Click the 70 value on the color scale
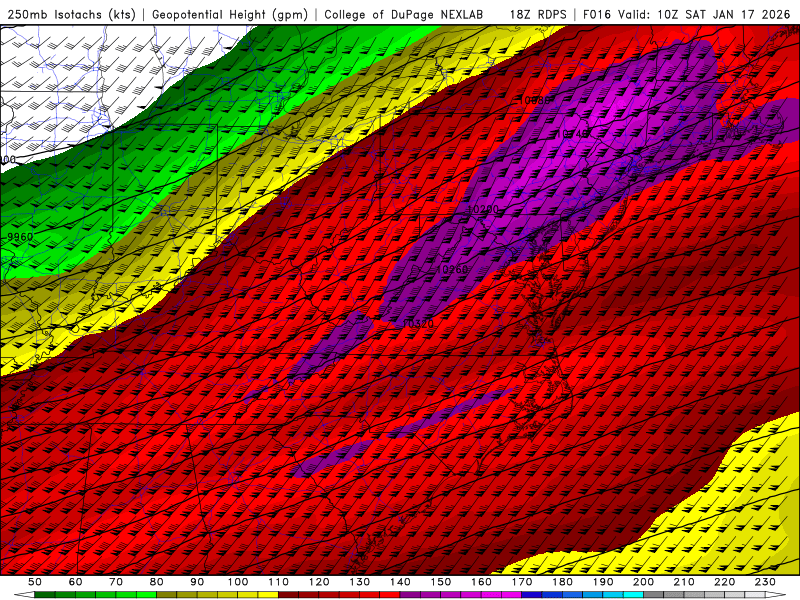This screenshot has width=800, height=600. 116,582
